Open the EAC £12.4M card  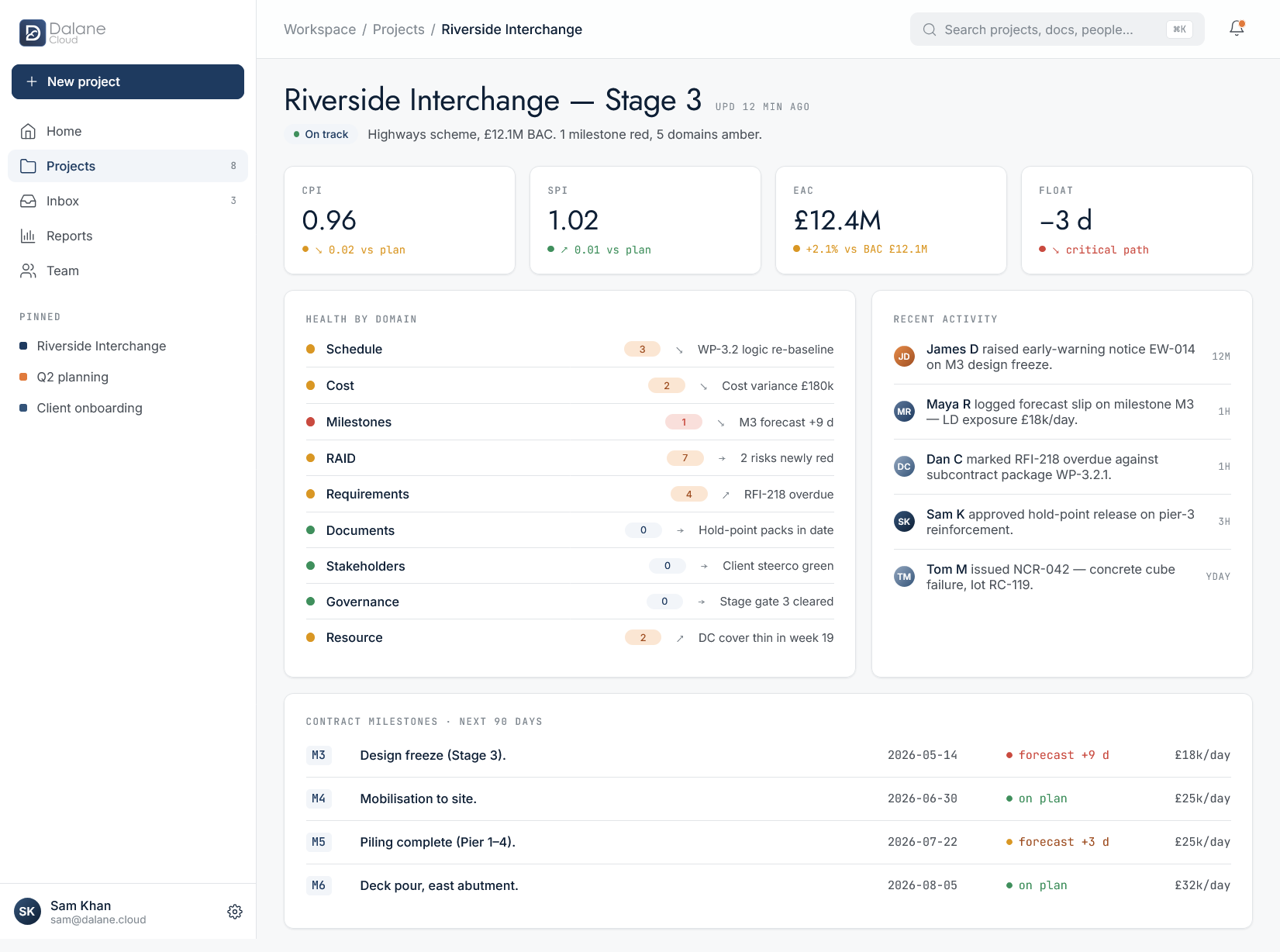[891, 220]
